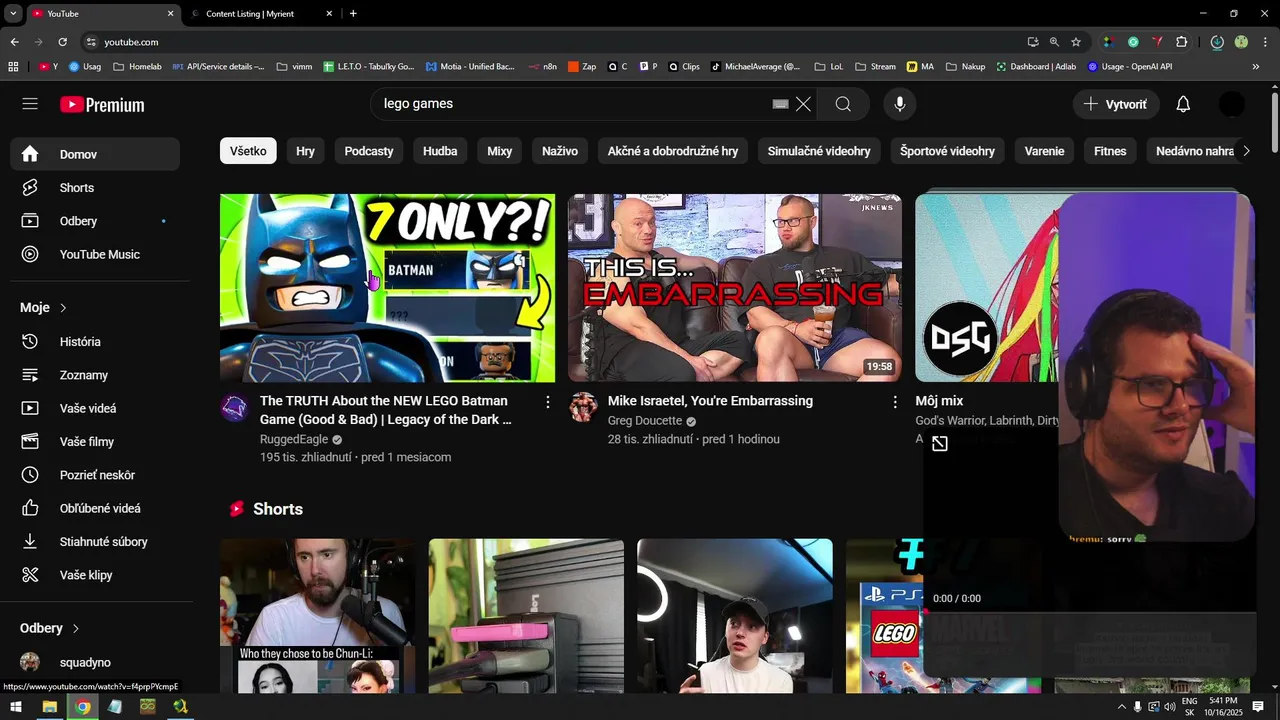
Task: Open Vaše videá
Action: point(95,408)
